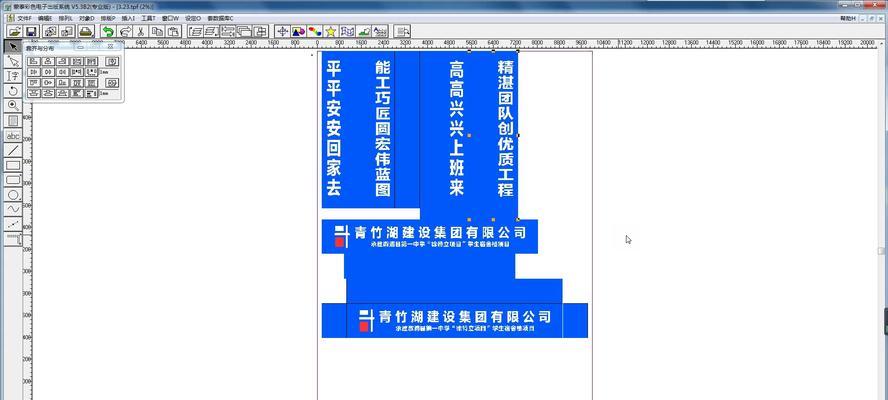
Task: Select the black arrow selection tool
Action: [12, 46]
